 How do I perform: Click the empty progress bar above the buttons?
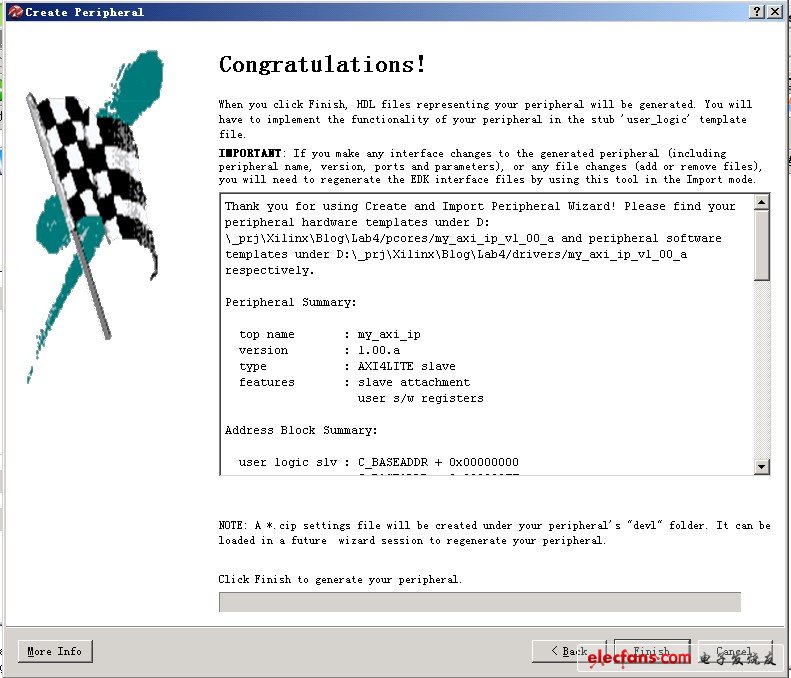(x=480, y=601)
